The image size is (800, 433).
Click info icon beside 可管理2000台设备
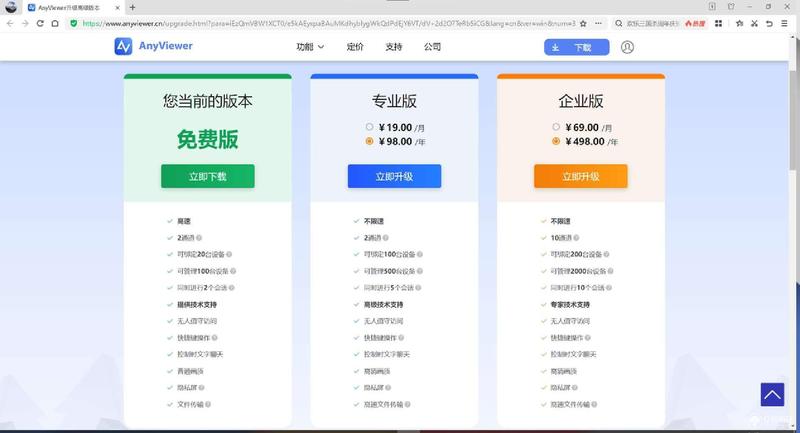(x=610, y=271)
